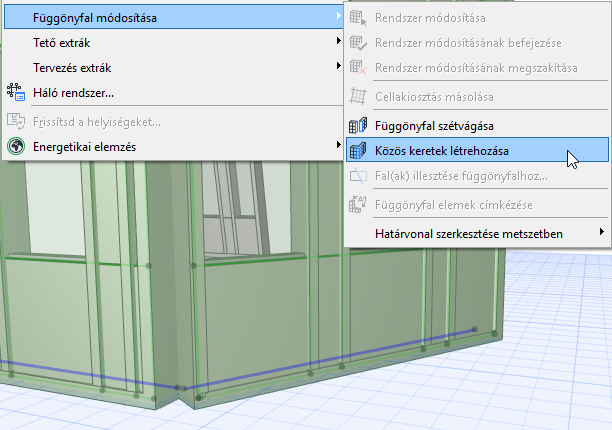Click the greyed Rendszer módosítása text

(x=430, y=18)
